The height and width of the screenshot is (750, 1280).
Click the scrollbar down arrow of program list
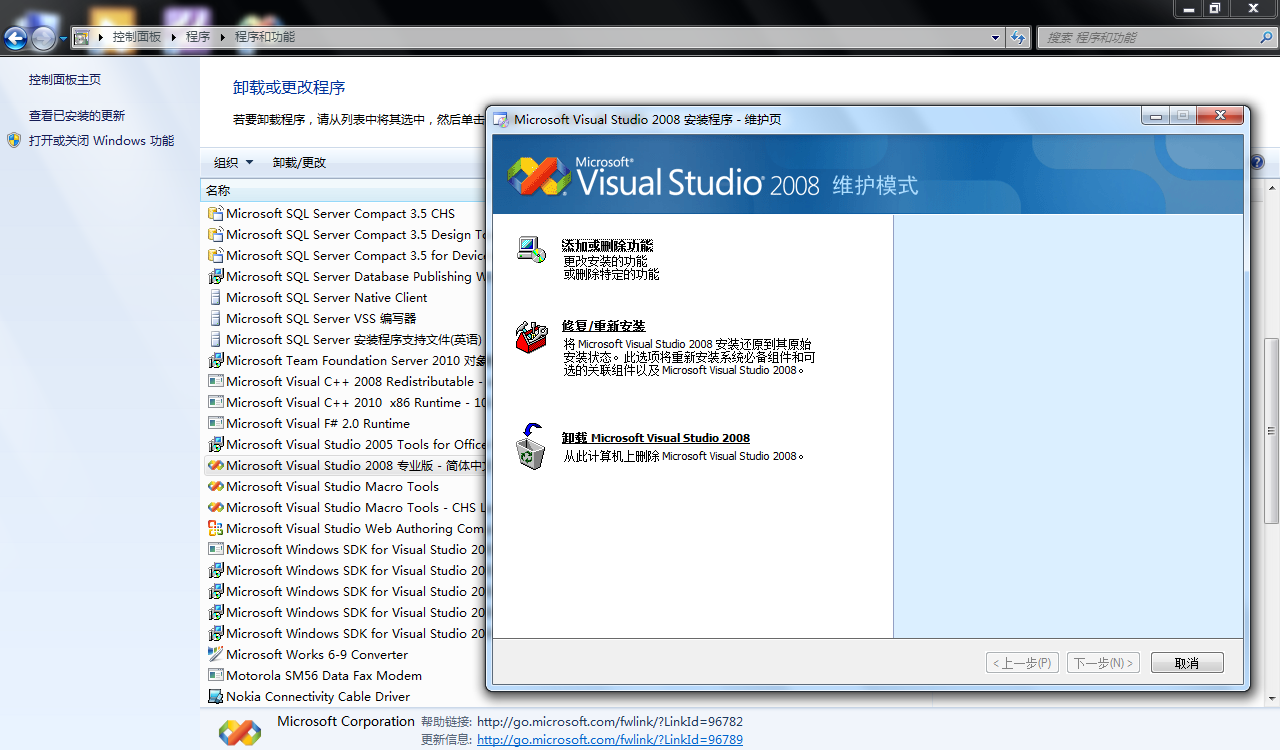pyautogui.click(x=1272, y=698)
